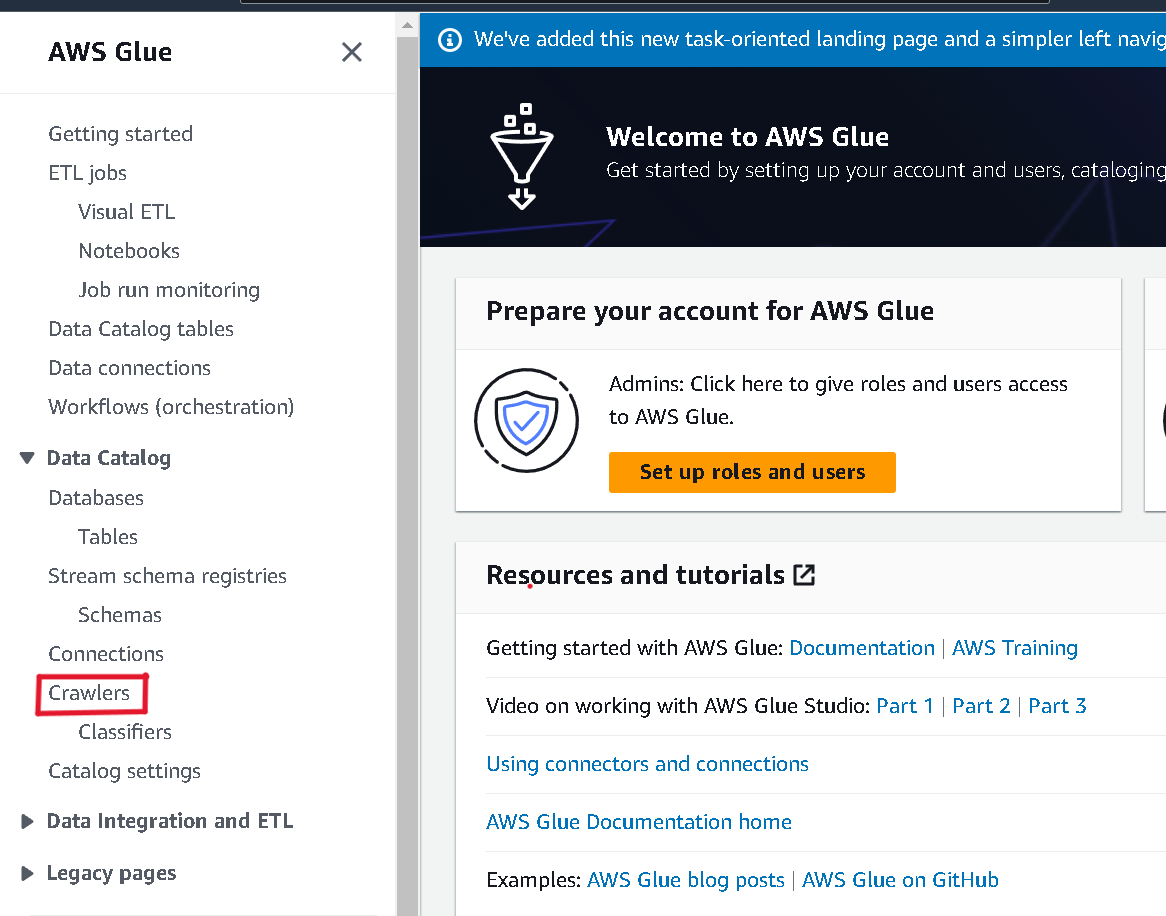Open the AWS Training link
The width and height of the screenshot is (1166, 916).
(x=1014, y=648)
